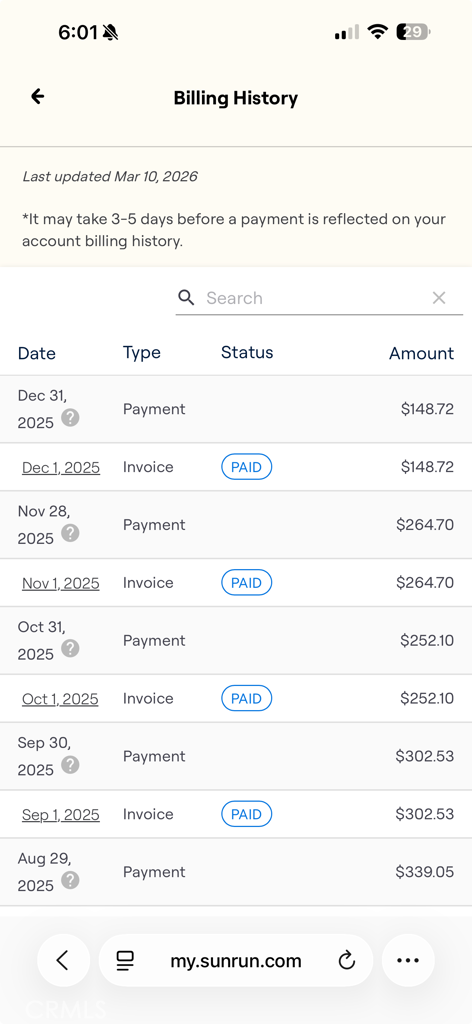This screenshot has width=472, height=1024.
Task: Open help icon next to Sep 30, 2025
Action: (x=70, y=764)
